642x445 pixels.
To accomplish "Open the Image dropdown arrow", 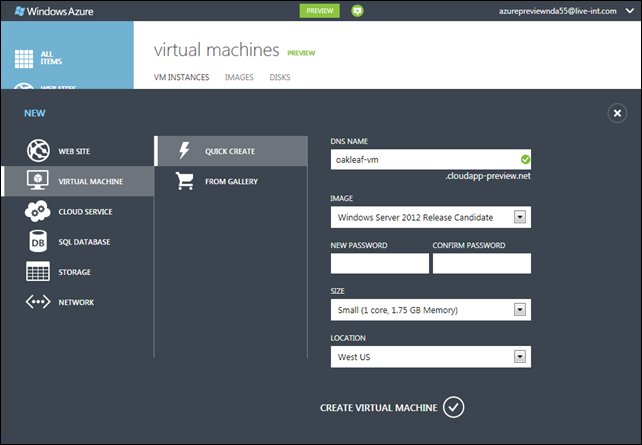I will [x=520, y=217].
